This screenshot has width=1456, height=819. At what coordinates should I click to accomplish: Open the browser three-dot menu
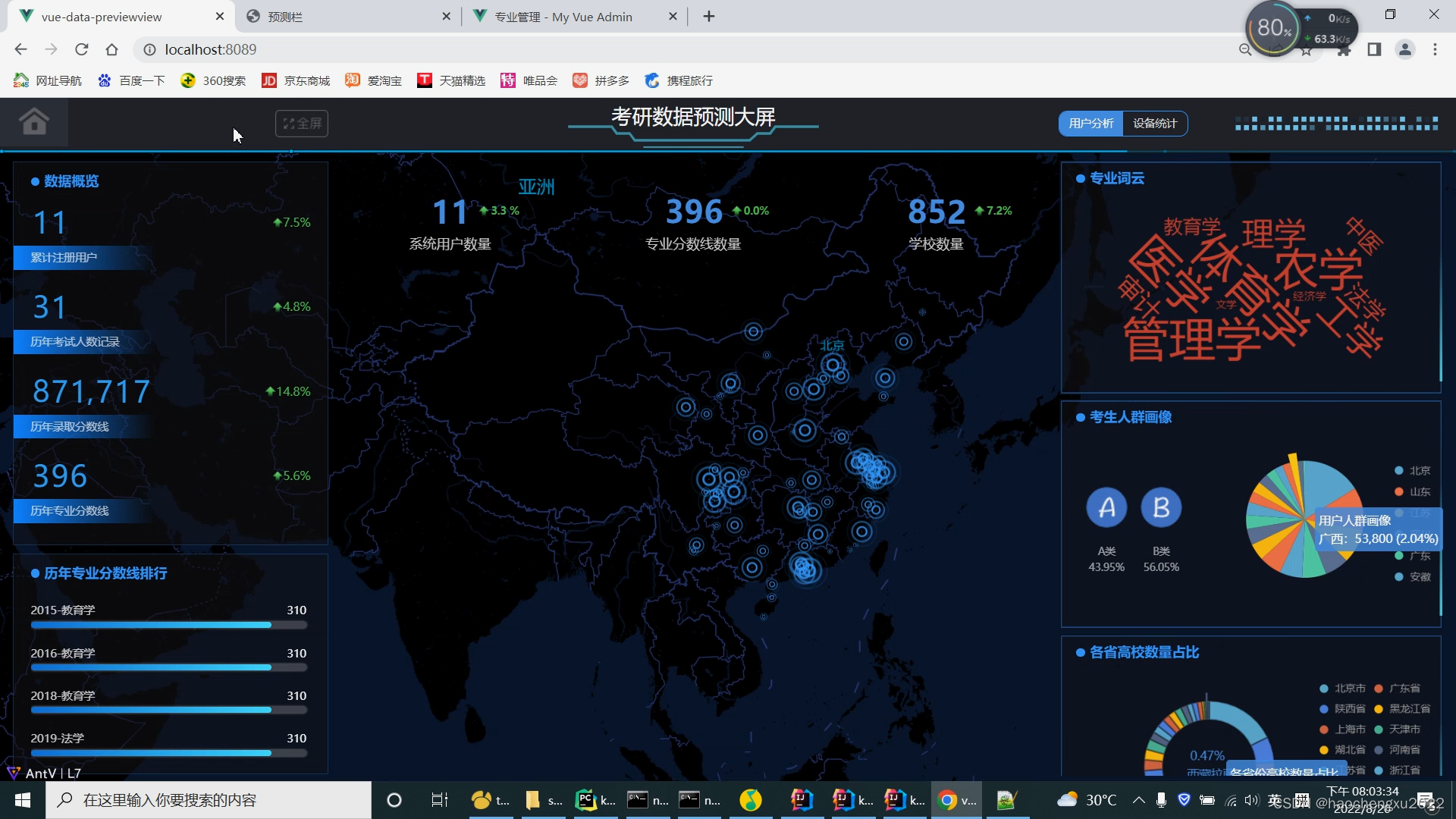point(1435,49)
